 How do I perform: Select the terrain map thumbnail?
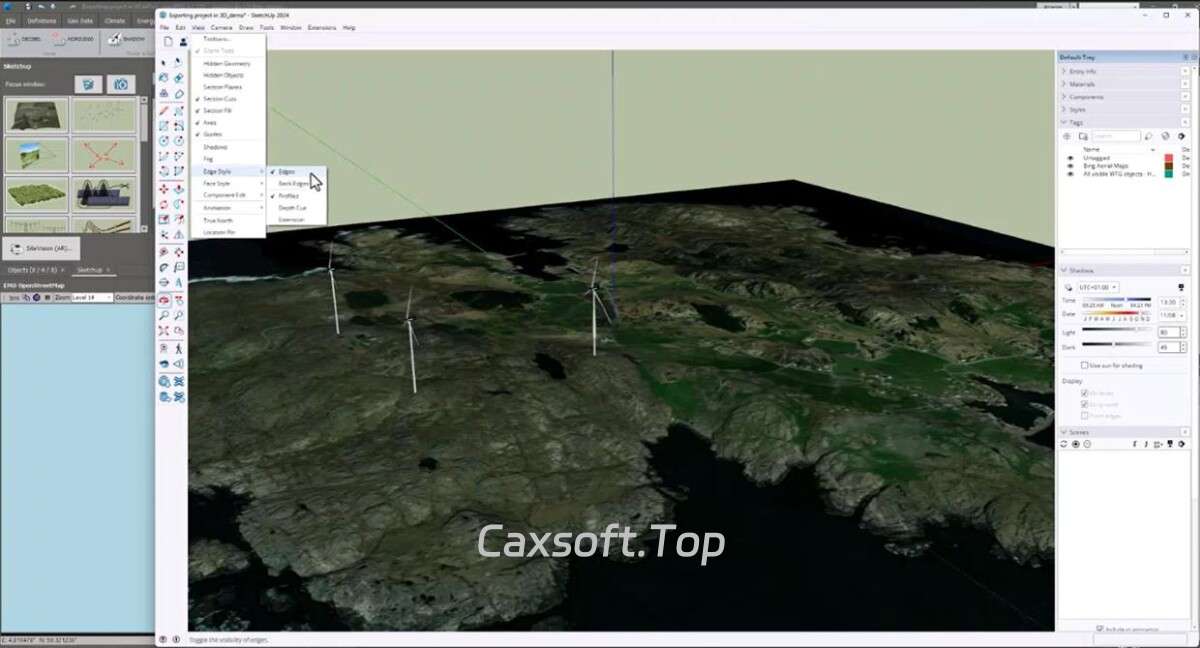click(x=36, y=115)
